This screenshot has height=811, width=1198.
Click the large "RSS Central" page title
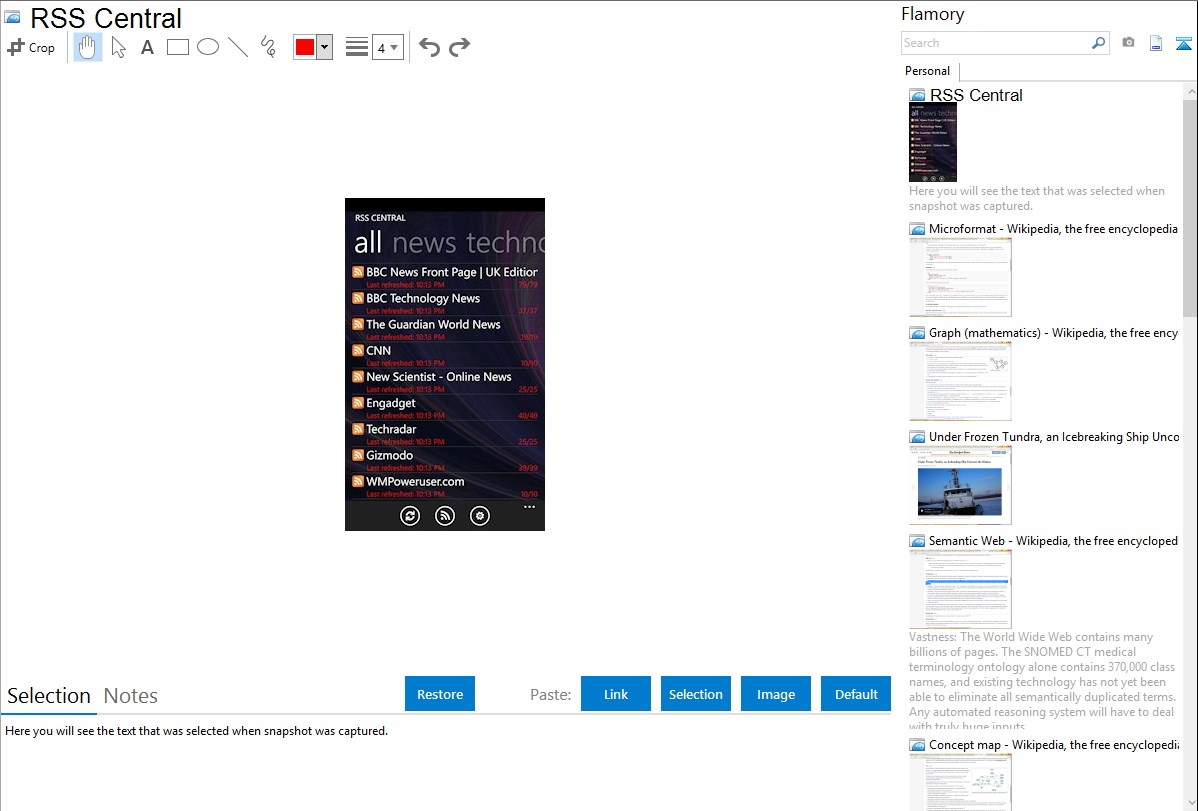[105, 18]
